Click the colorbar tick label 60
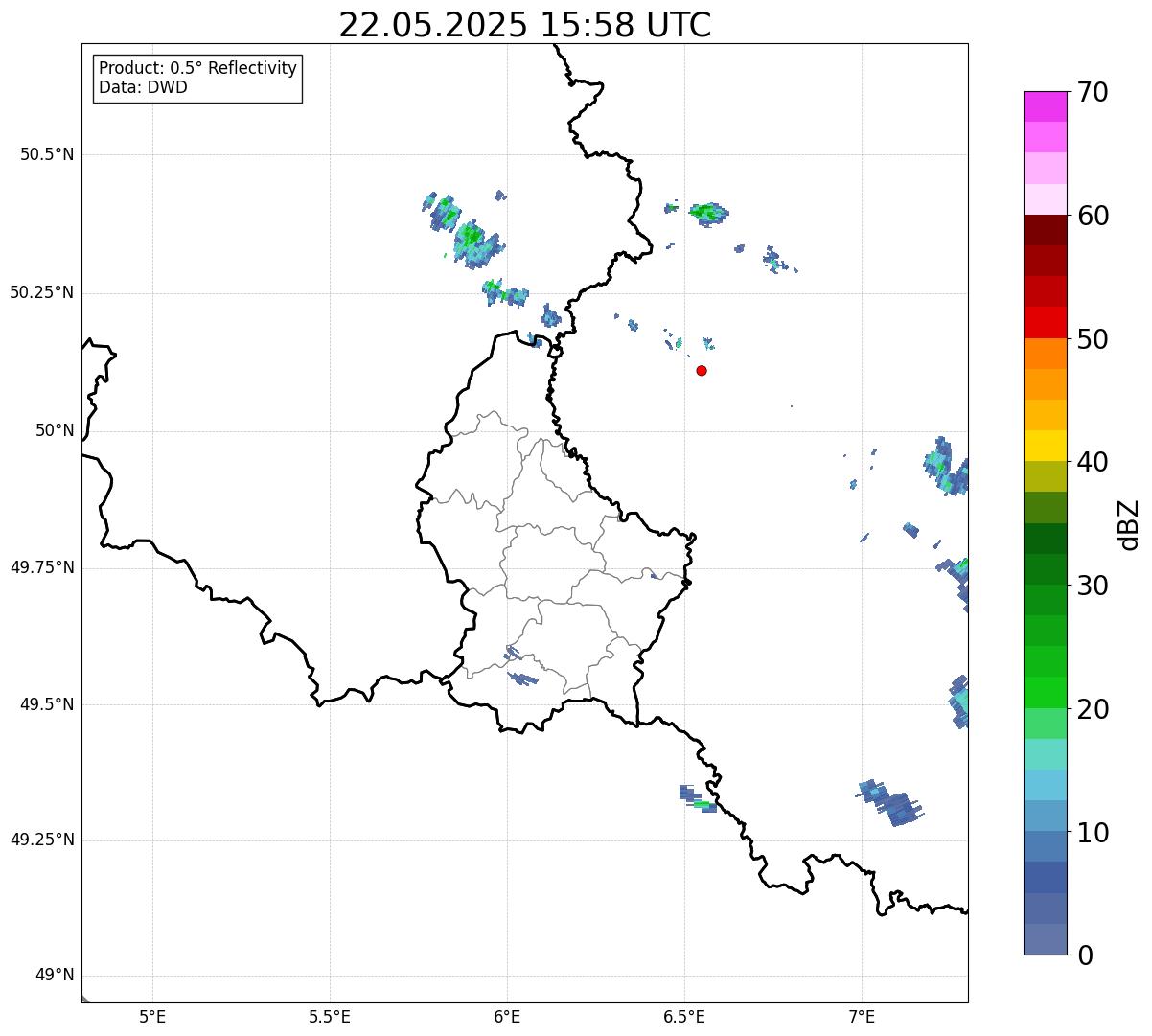The height and width of the screenshot is (1036, 1152). click(1093, 216)
